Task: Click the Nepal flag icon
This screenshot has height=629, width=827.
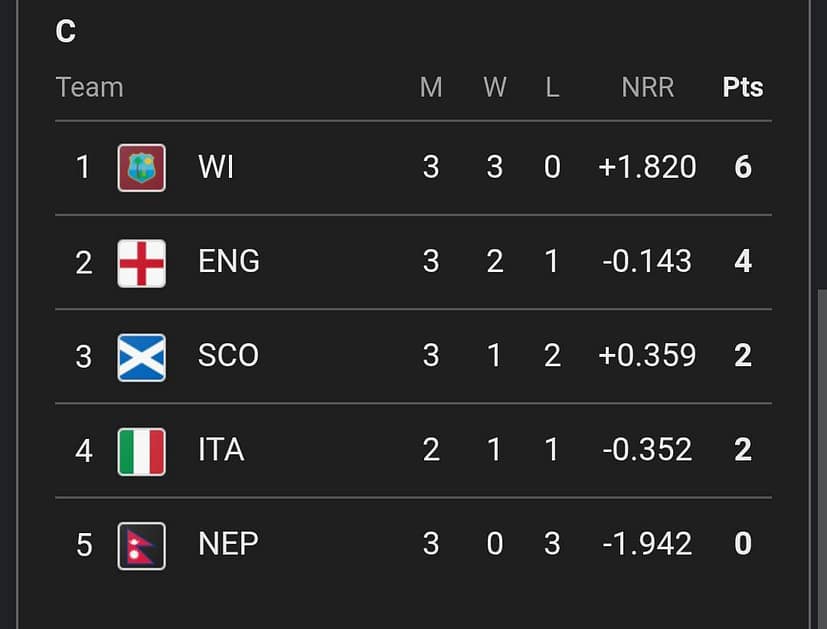Action: coord(141,545)
